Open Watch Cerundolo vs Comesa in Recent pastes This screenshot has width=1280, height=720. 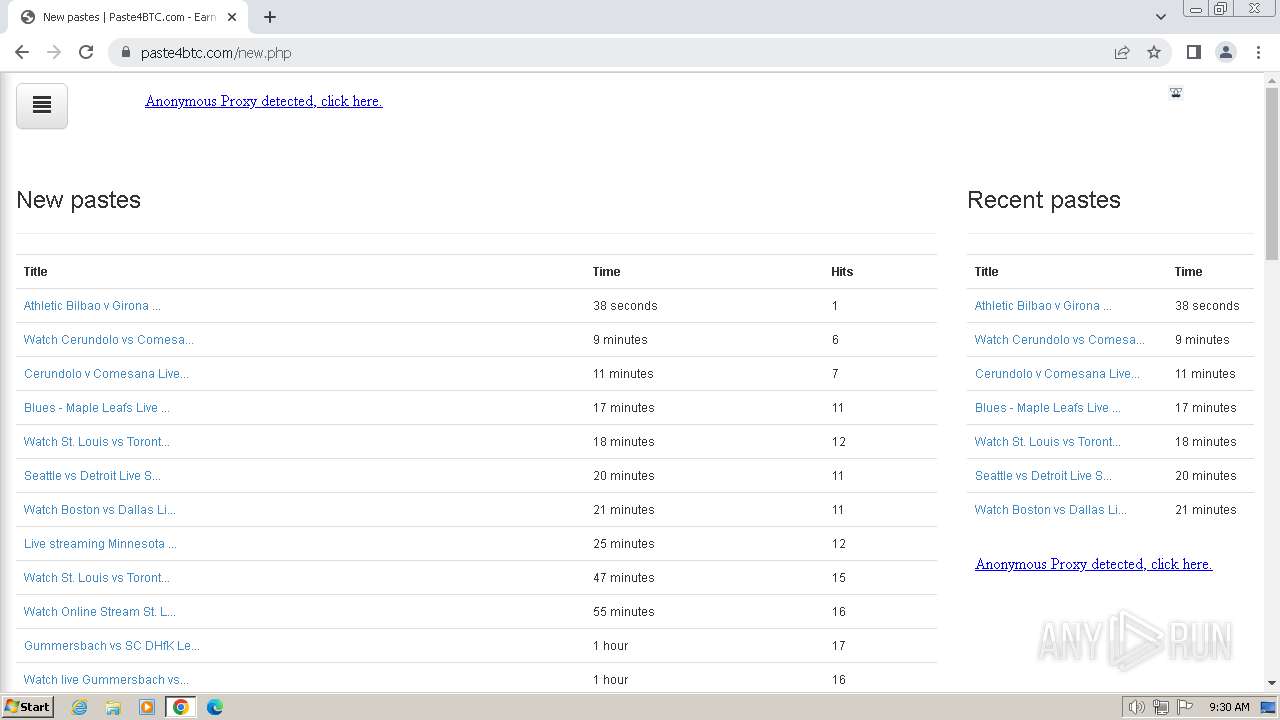[x=1060, y=340]
